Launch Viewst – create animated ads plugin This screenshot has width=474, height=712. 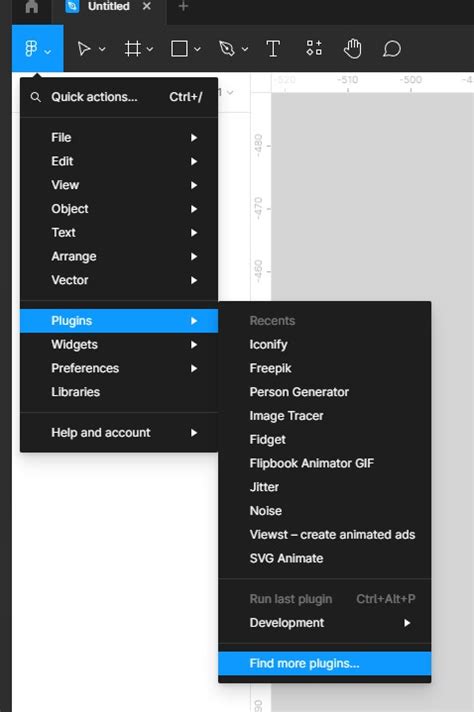[325, 534]
